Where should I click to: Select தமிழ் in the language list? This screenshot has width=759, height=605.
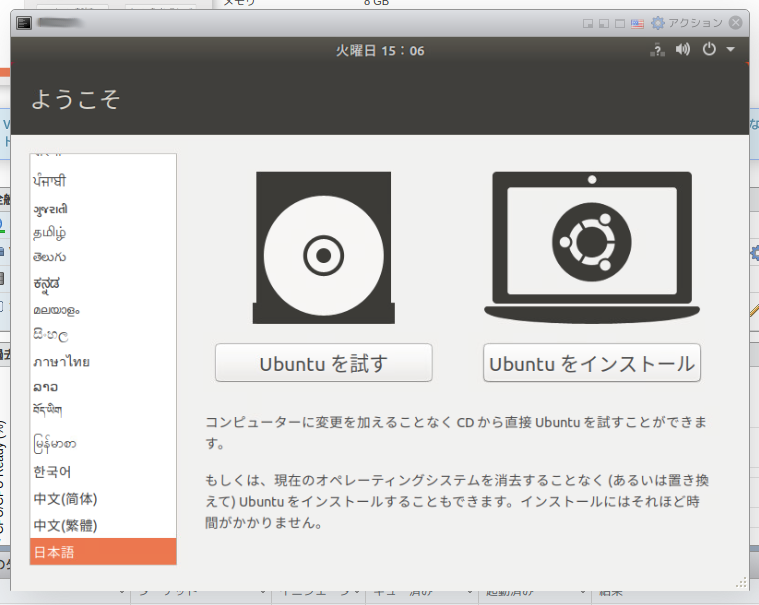click(x=103, y=233)
